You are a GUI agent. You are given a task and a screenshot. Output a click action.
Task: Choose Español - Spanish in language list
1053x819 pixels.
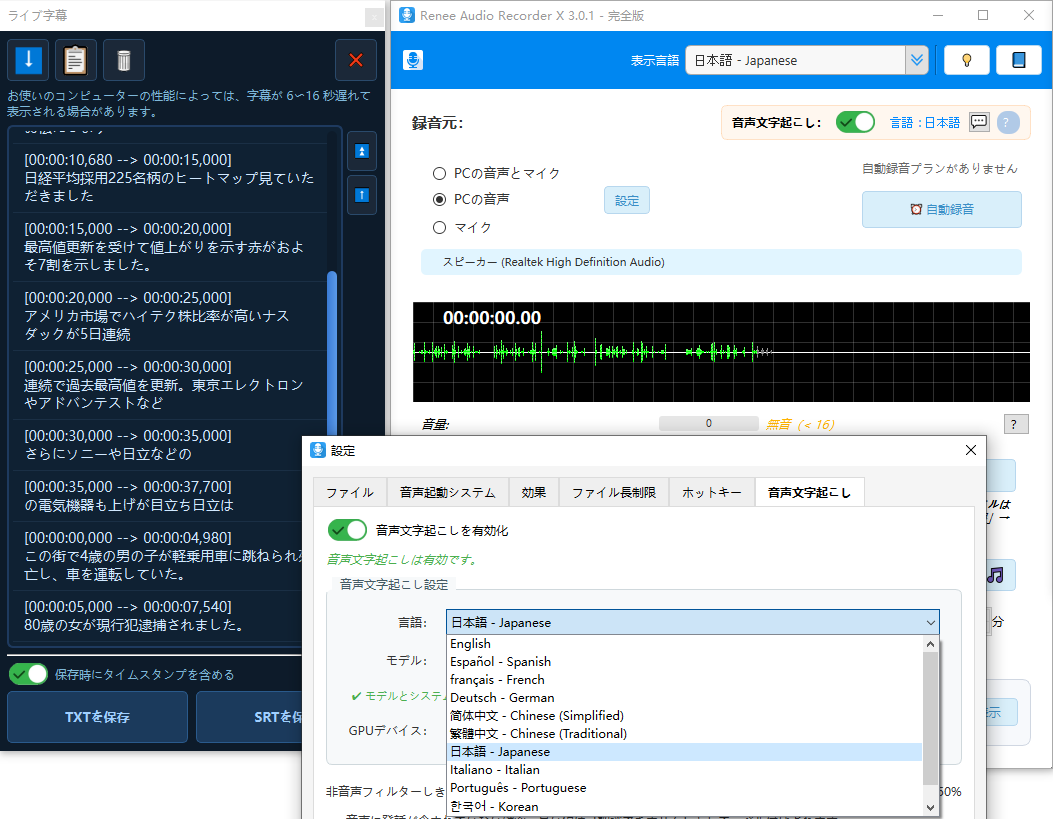pos(684,662)
